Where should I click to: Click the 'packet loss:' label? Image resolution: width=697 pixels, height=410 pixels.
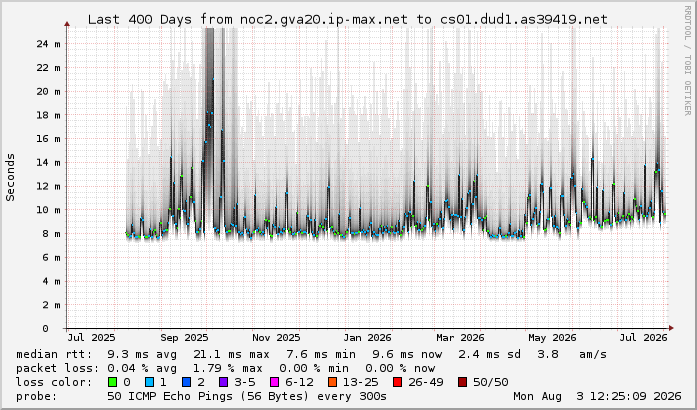coord(57,368)
